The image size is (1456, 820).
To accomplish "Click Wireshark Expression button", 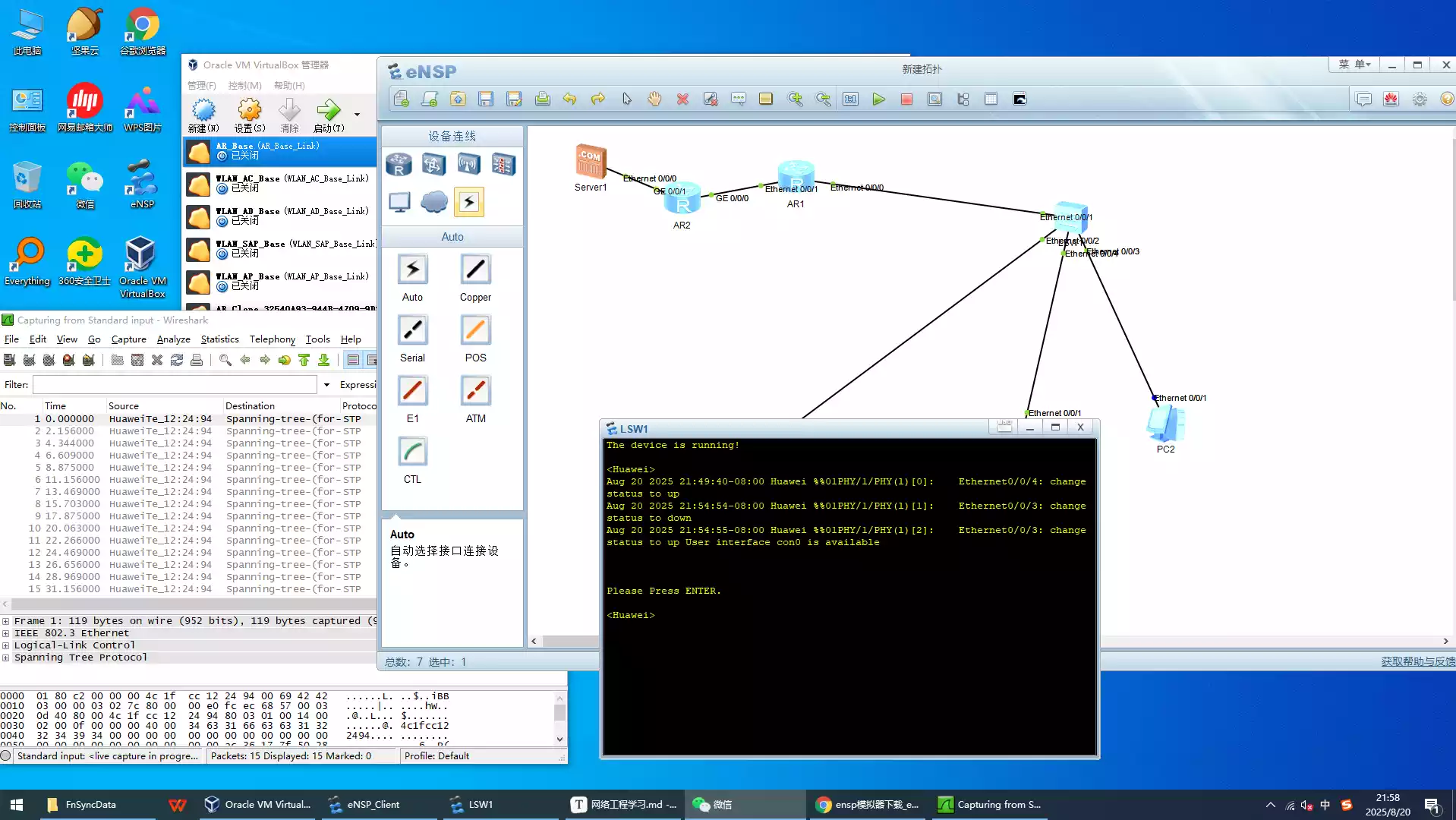I will 358,385.
